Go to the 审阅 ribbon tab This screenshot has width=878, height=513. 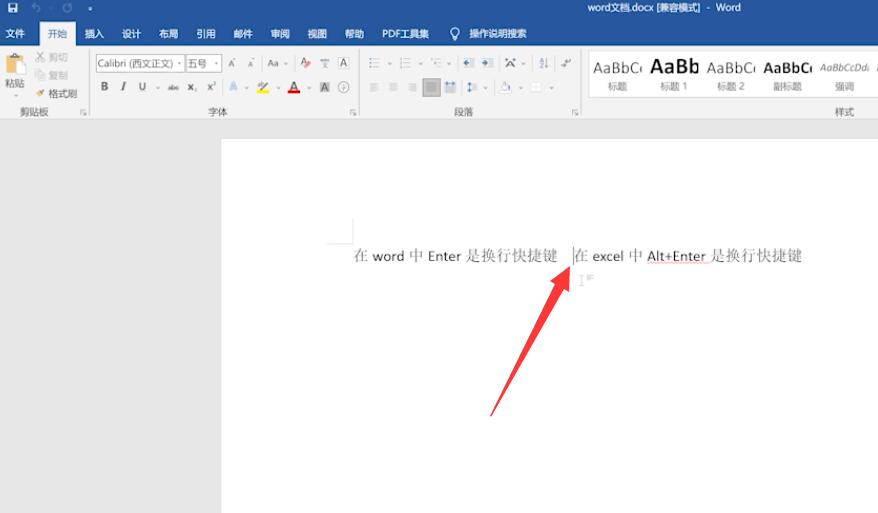[x=280, y=34]
